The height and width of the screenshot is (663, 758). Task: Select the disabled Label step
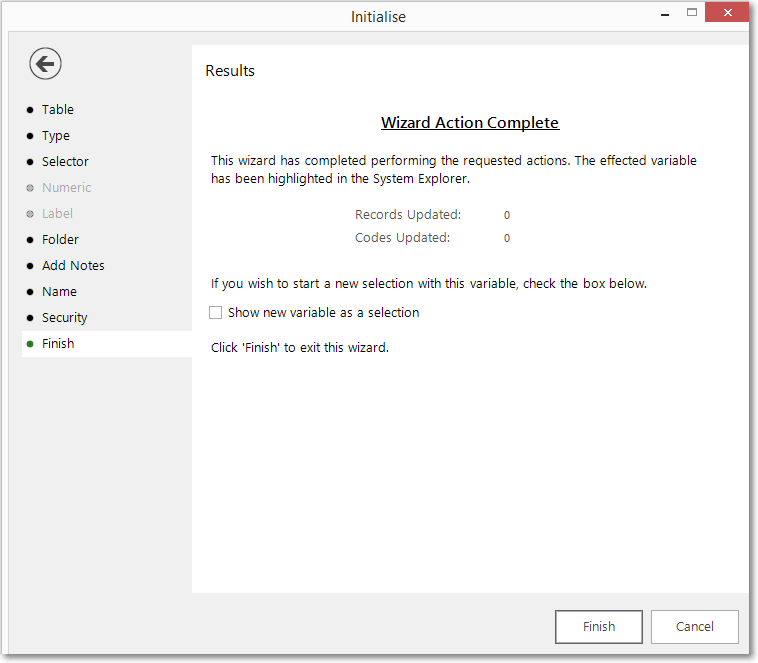pos(57,214)
